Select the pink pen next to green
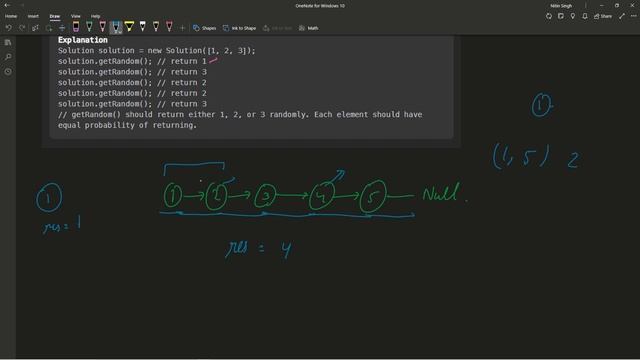The height and width of the screenshot is (360, 640). point(102,27)
